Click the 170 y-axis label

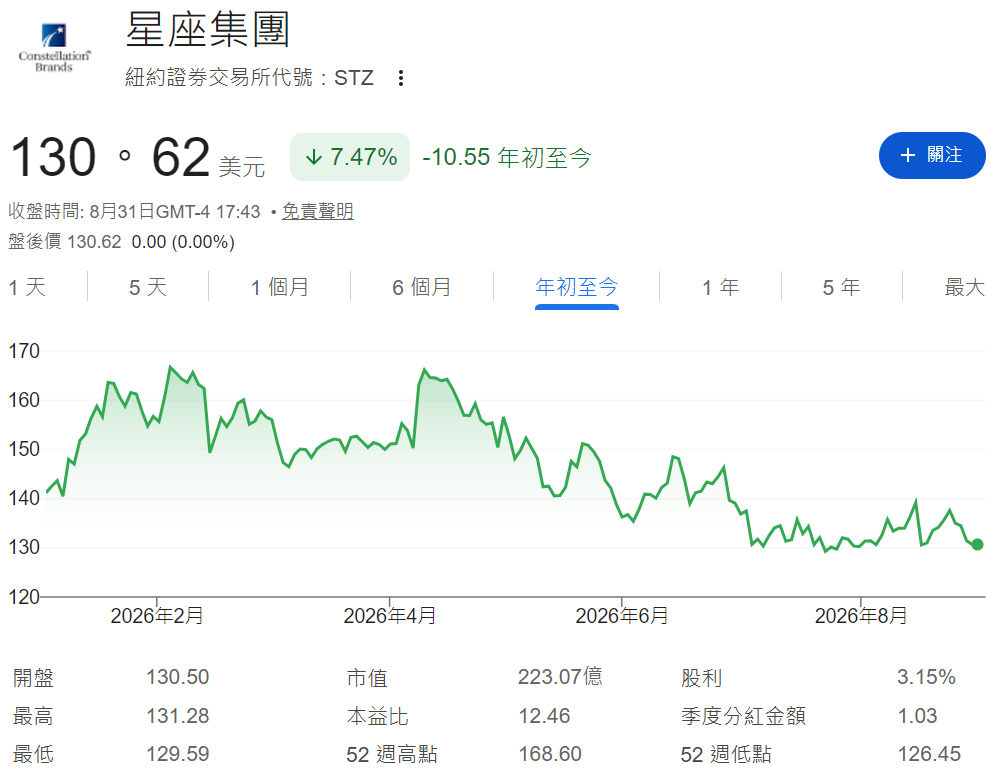tap(24, 351)
